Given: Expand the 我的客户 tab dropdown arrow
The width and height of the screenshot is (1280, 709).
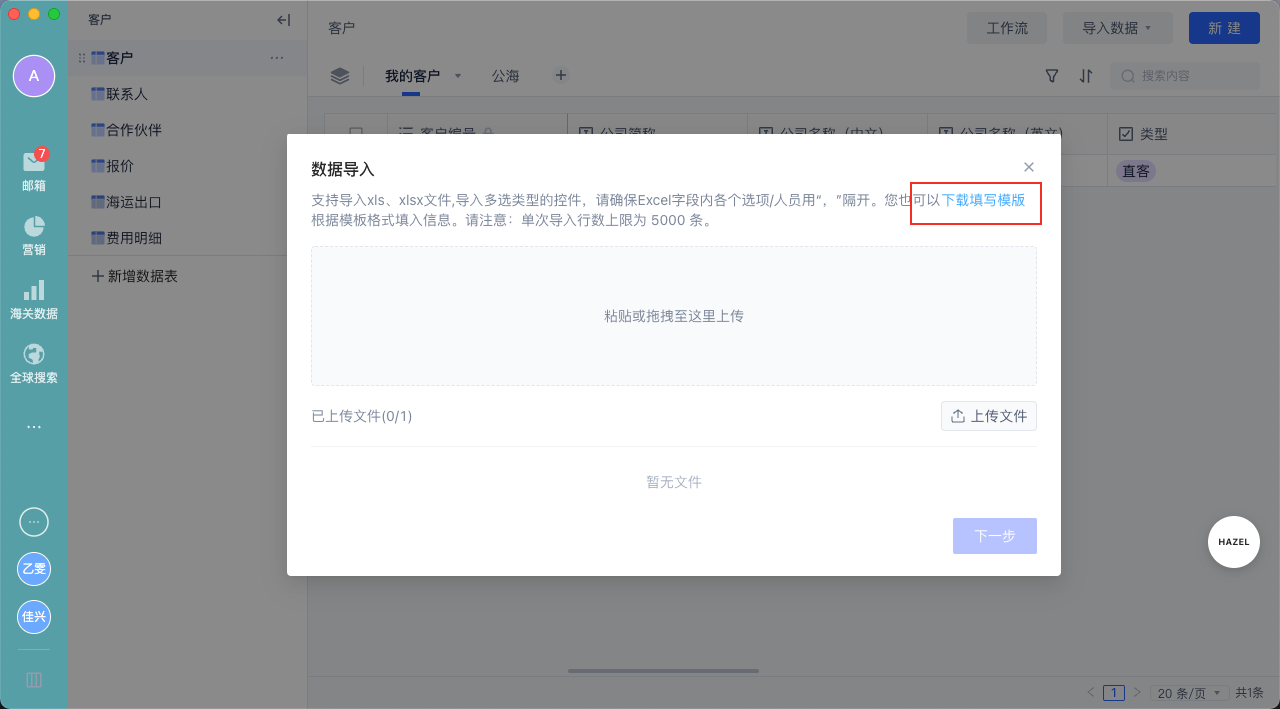Looking at the screenshot, I should [458, 76].
